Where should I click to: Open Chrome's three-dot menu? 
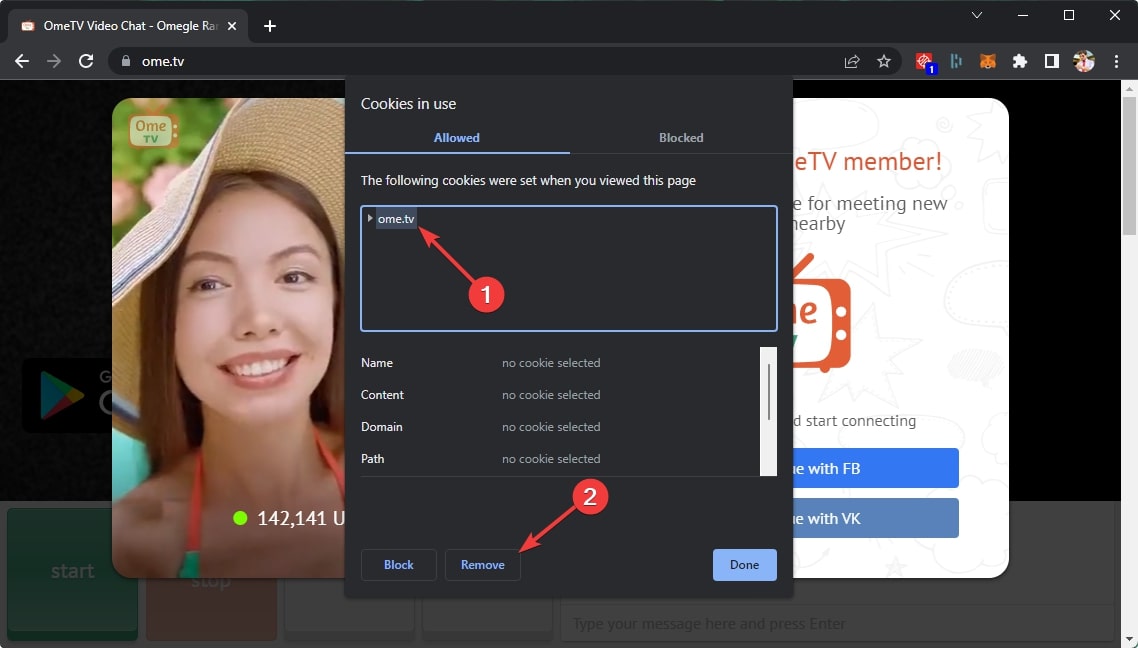[x=1117, y=61]
